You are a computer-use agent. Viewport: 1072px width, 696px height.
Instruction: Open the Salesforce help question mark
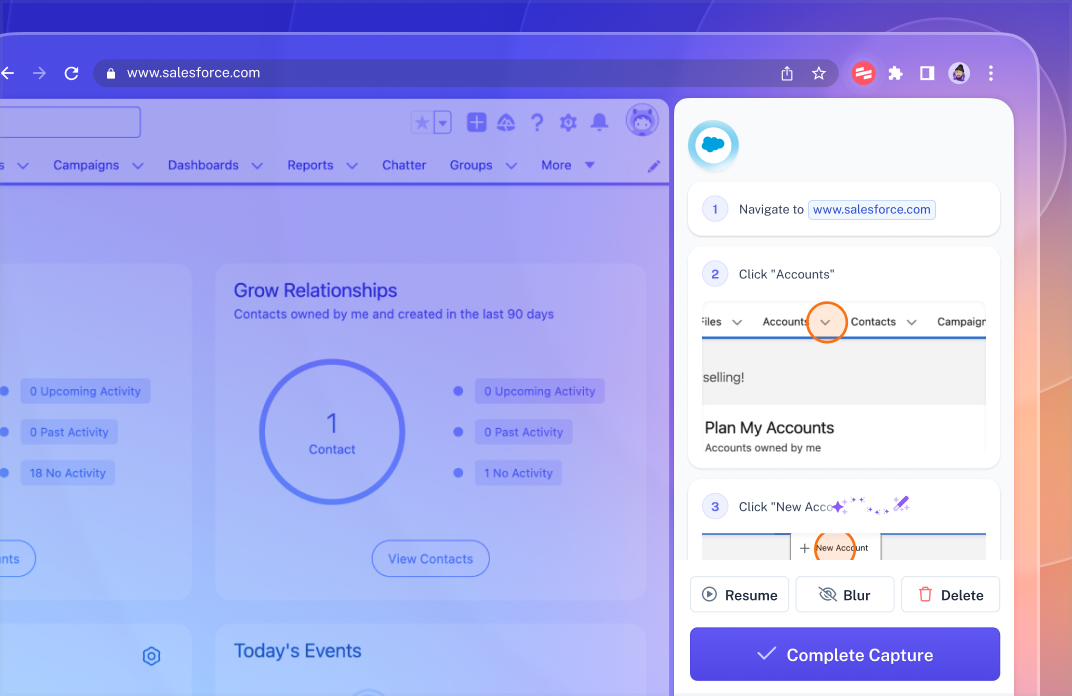pos(537,123)
